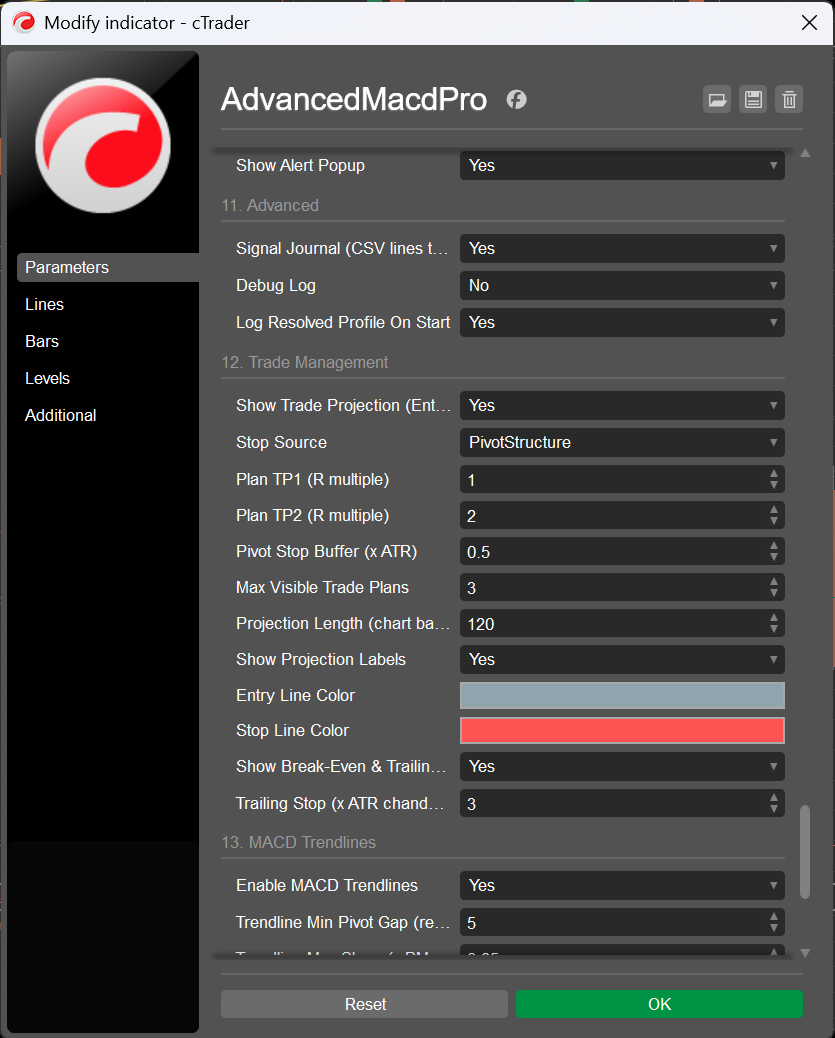This screenshot has width=835, height=1038.
Task: Click the load preset folder icon
Action: (716, 100)
